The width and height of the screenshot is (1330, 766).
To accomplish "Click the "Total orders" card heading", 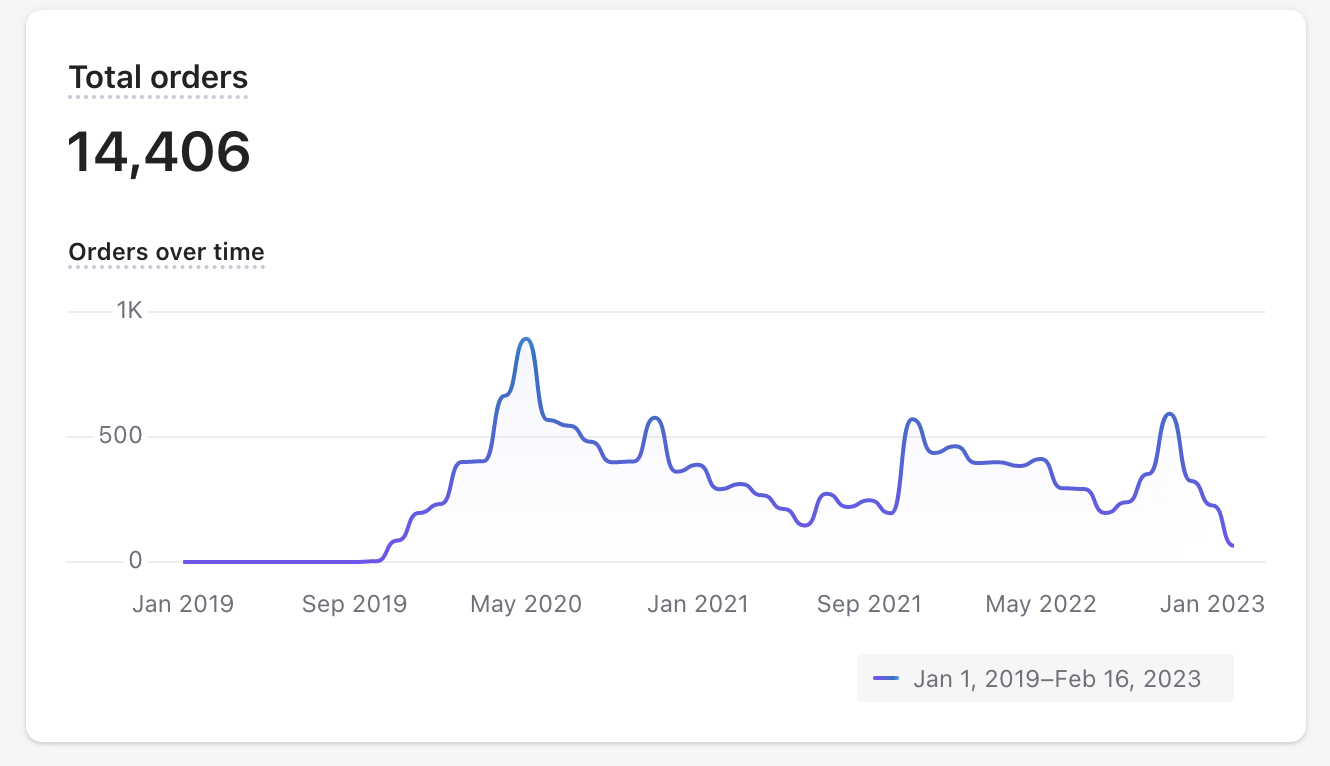I will pyautogui.click(x=158, y=78).
